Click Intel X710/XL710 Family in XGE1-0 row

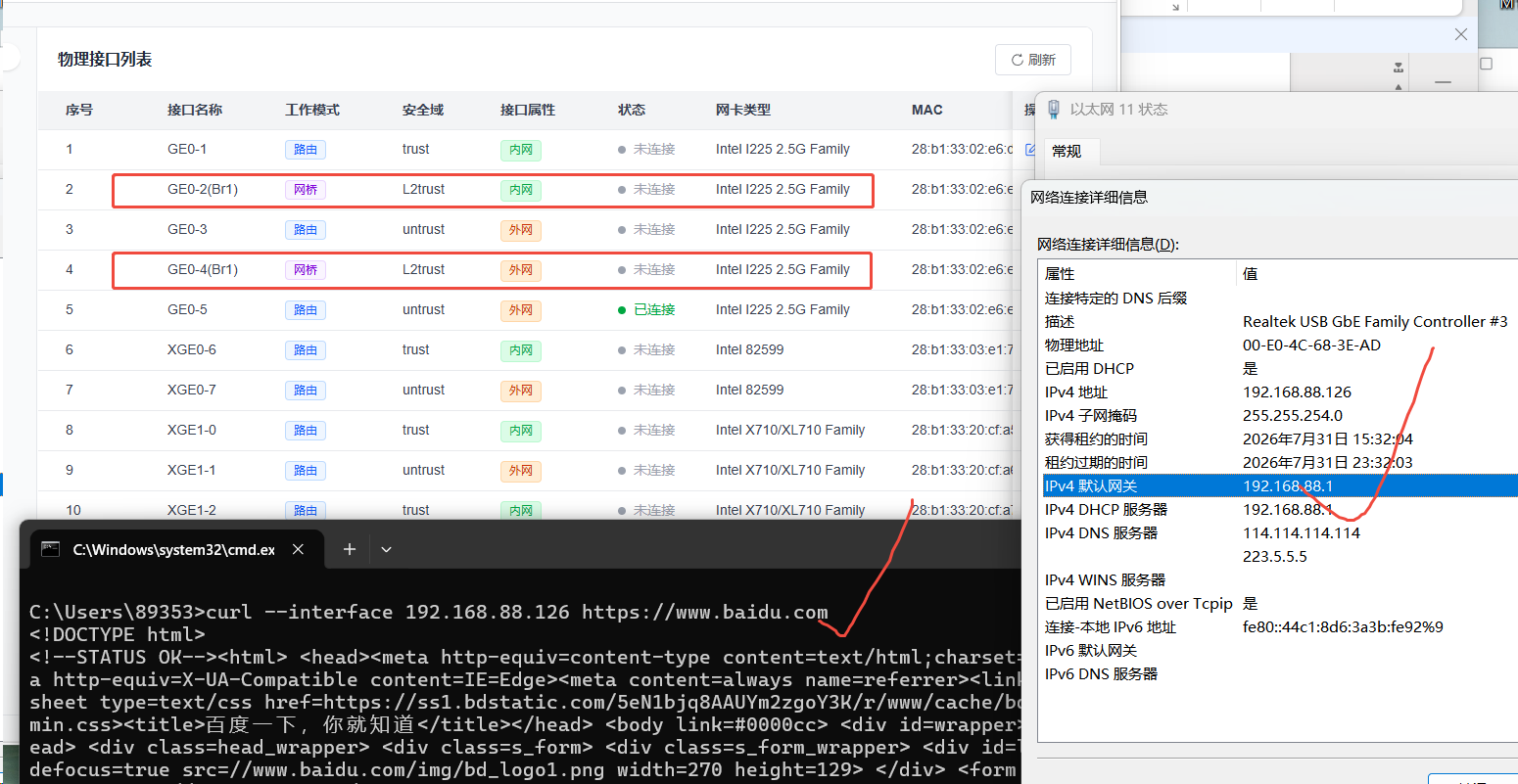790,430
